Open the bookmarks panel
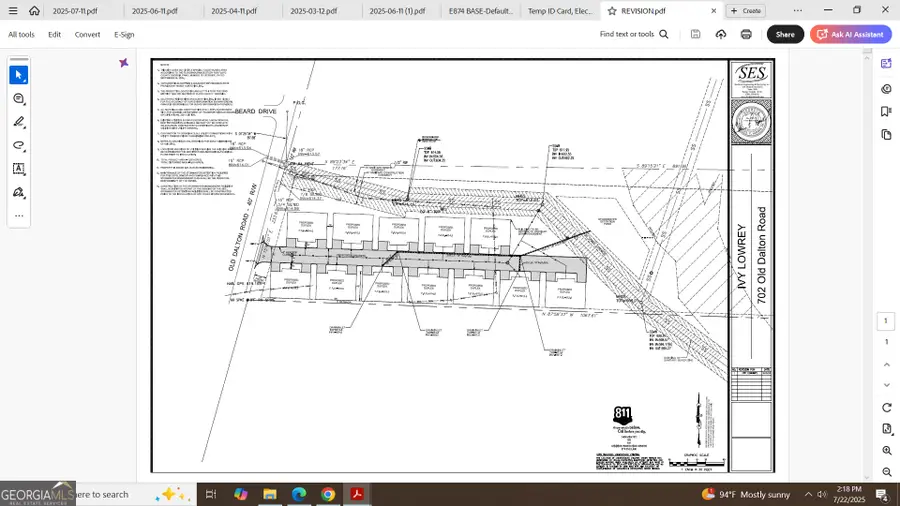Image resolution: width=900 pixels, height=506 pixels. 886,111
